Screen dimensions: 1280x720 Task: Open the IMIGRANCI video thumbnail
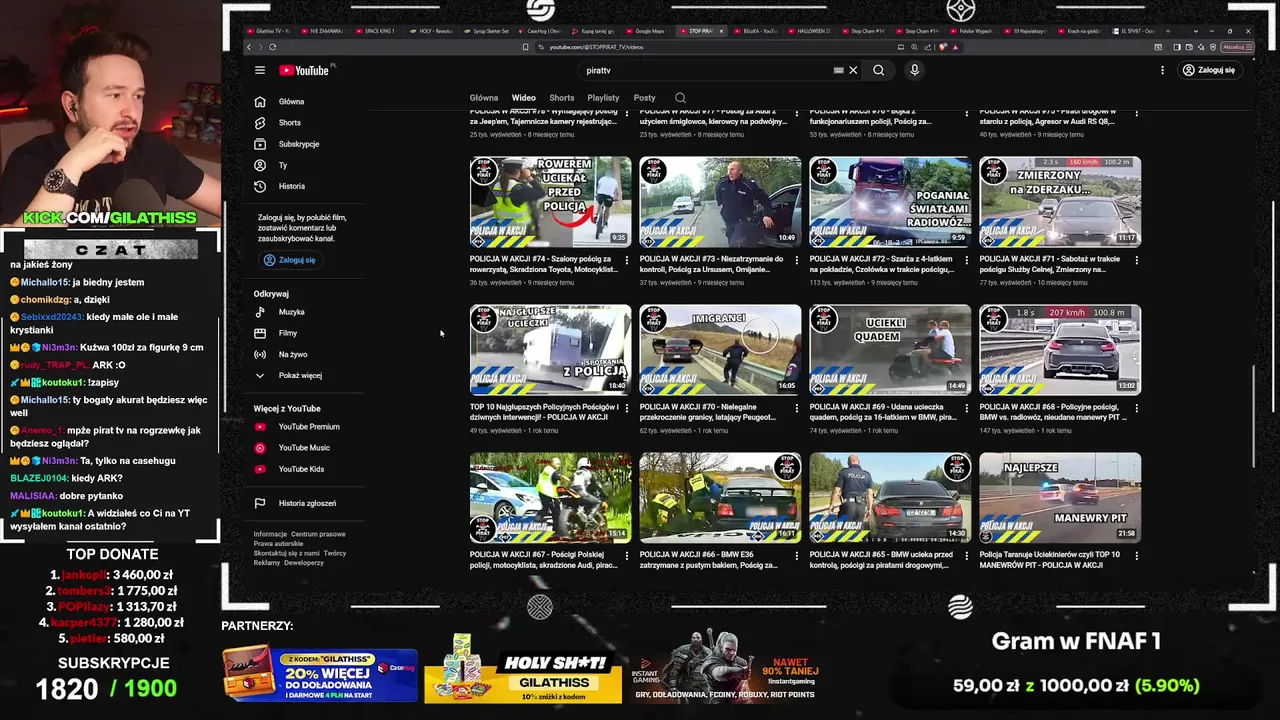tap(720, 350)
